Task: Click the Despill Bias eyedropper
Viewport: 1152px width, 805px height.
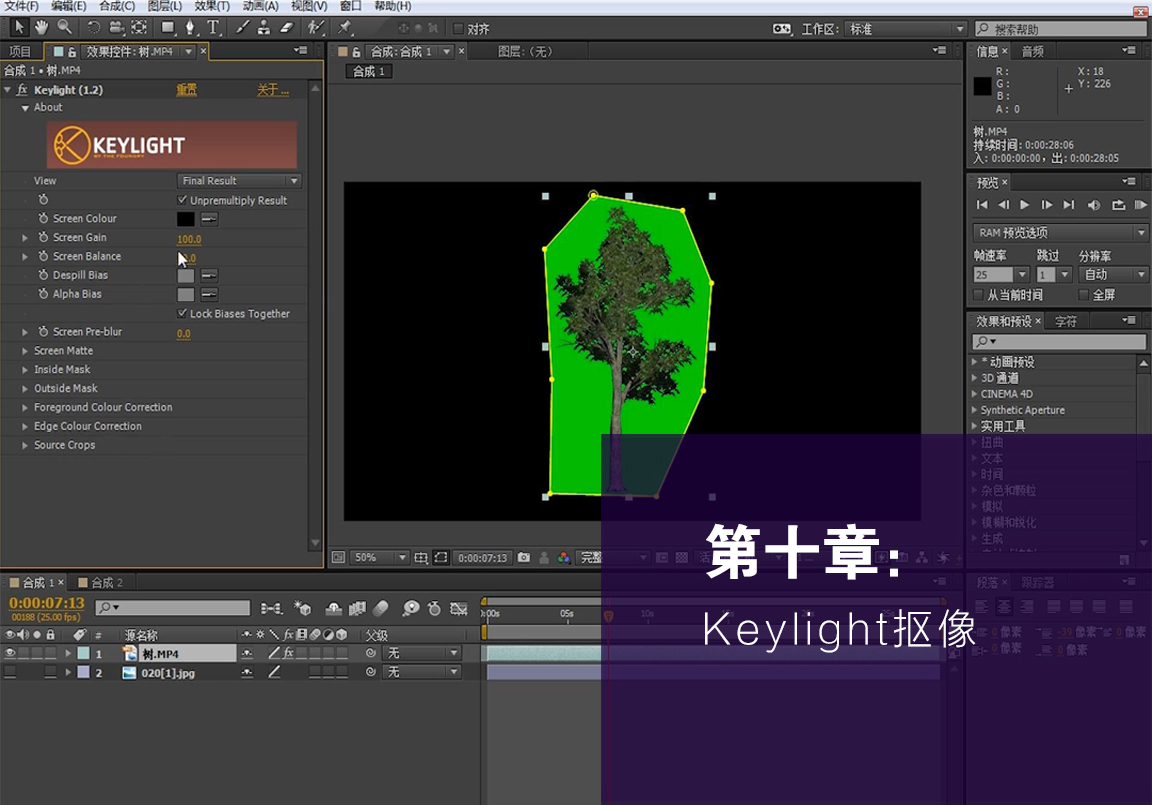Action: click(x=209, y=275)
